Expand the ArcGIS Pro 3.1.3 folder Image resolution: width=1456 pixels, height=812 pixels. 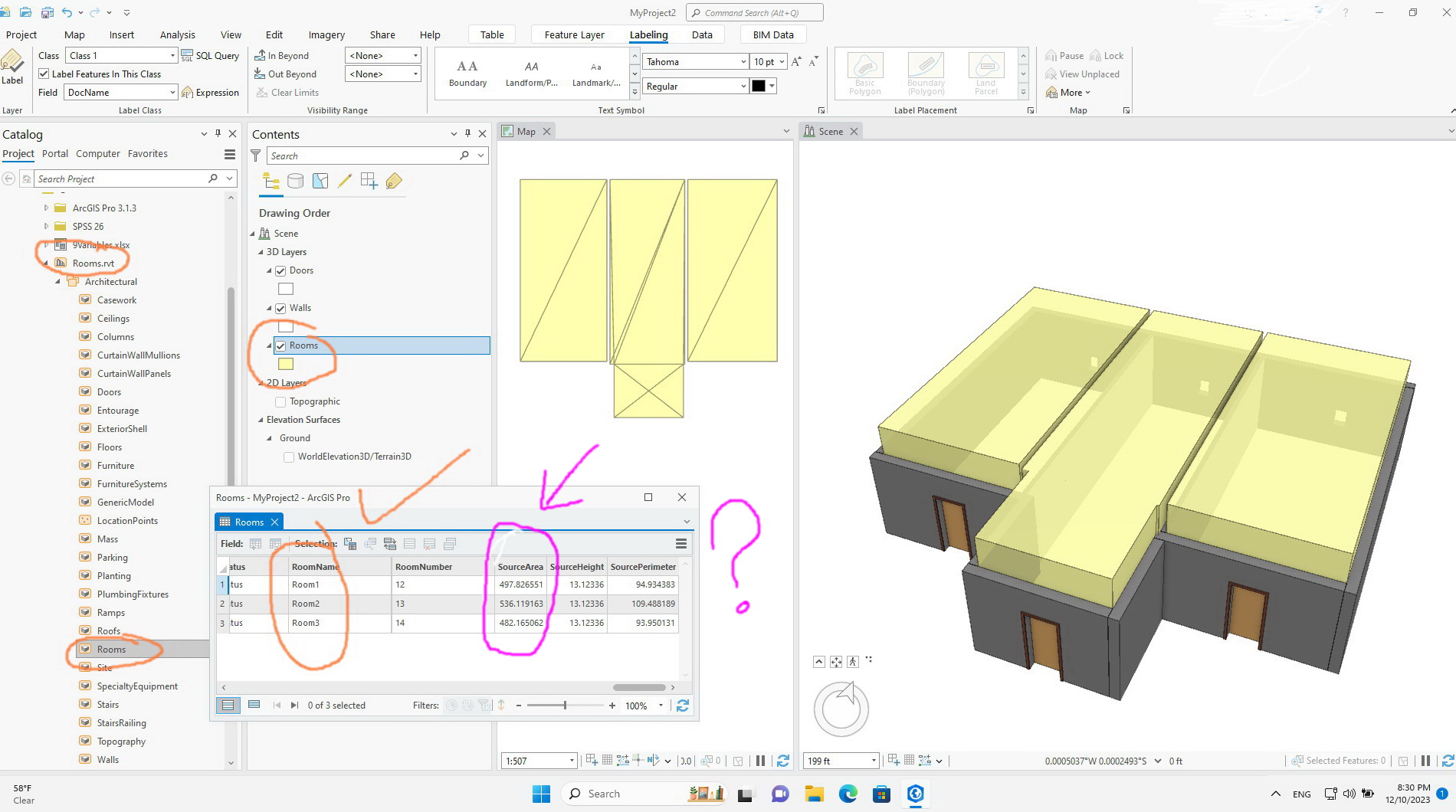[x=46, y=208]
